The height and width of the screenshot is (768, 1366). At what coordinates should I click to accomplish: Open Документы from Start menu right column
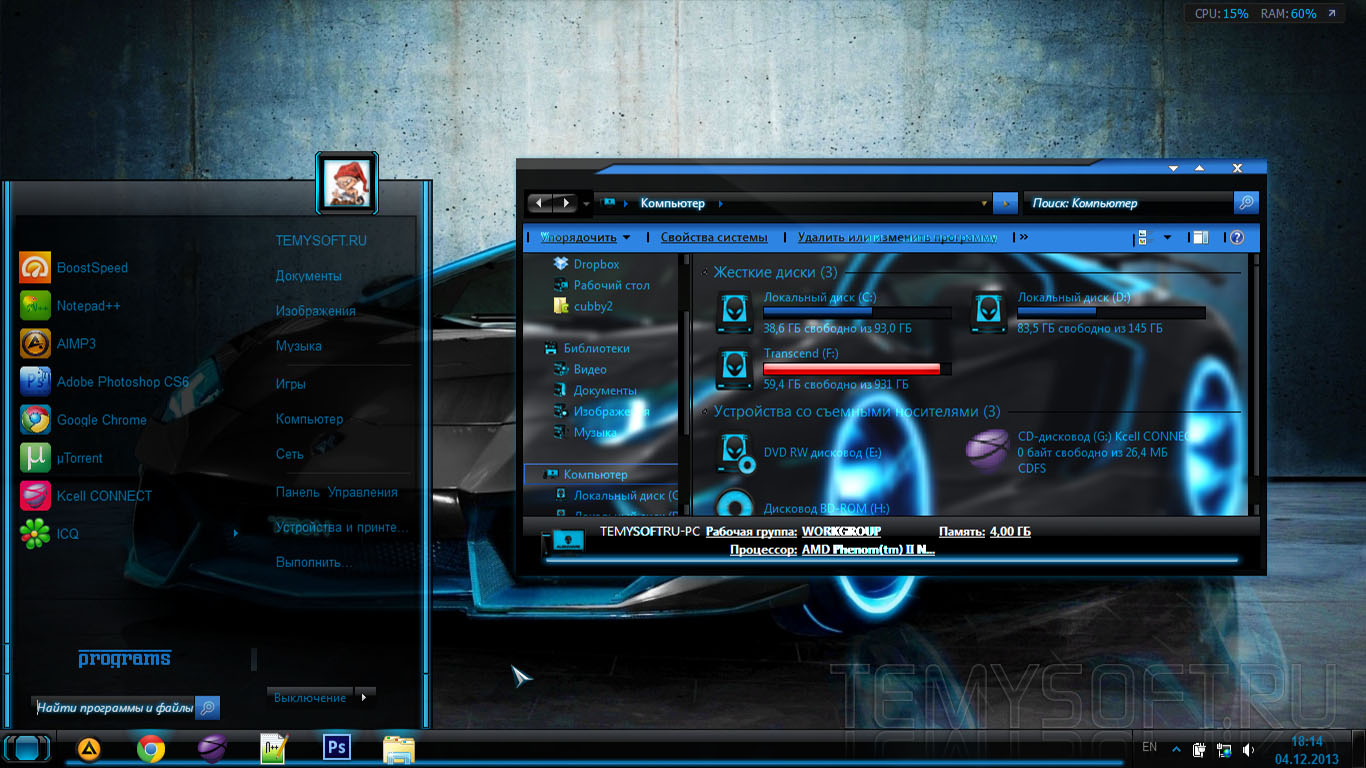(x=309, y=276)
